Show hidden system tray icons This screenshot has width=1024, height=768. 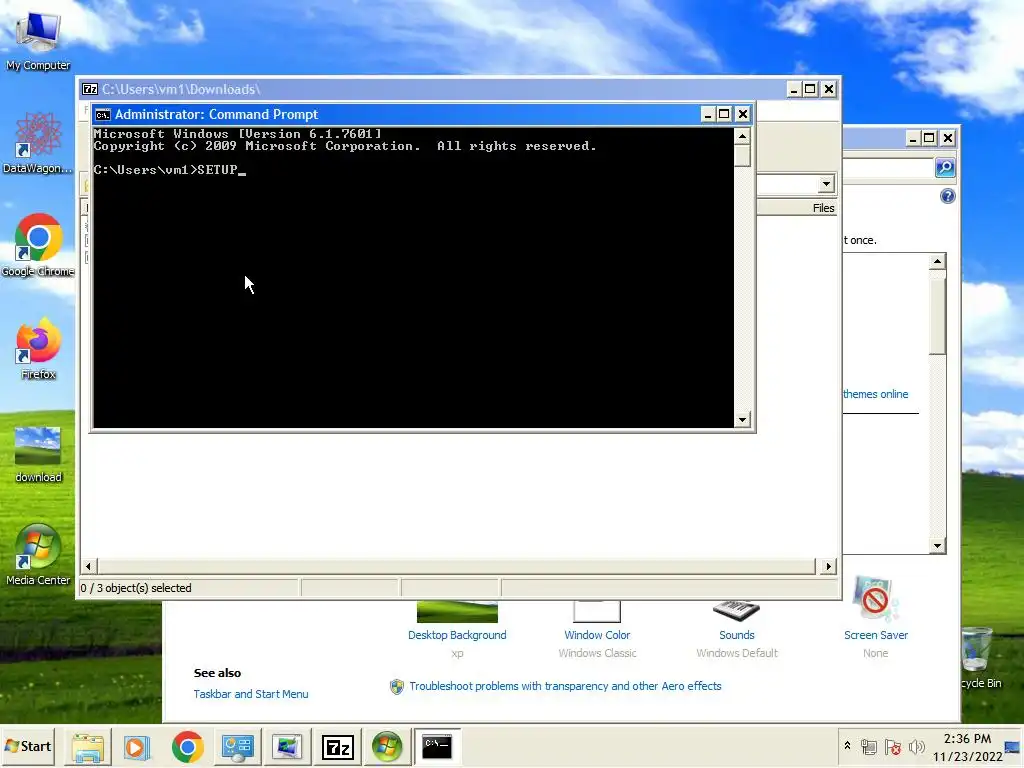click(x=847, y=746)
